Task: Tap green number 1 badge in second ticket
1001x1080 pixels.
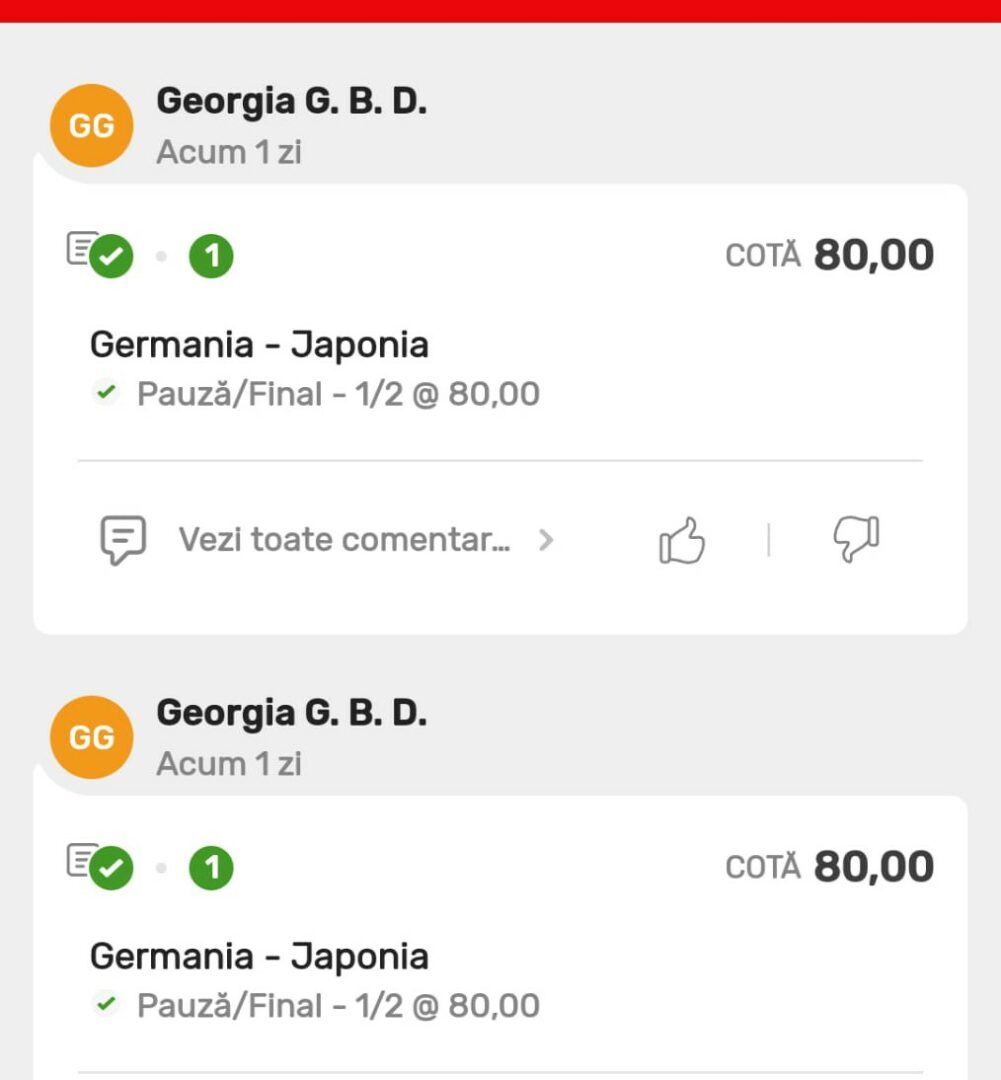Action: pos(211,868)
